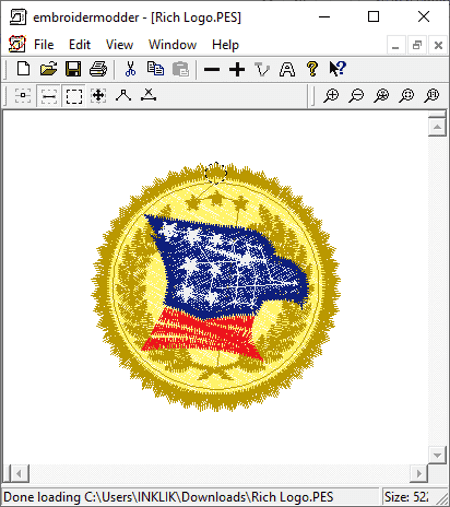The image size is (450, 507).
Task: Click the New document icon
Action: [x=23, y=69]
